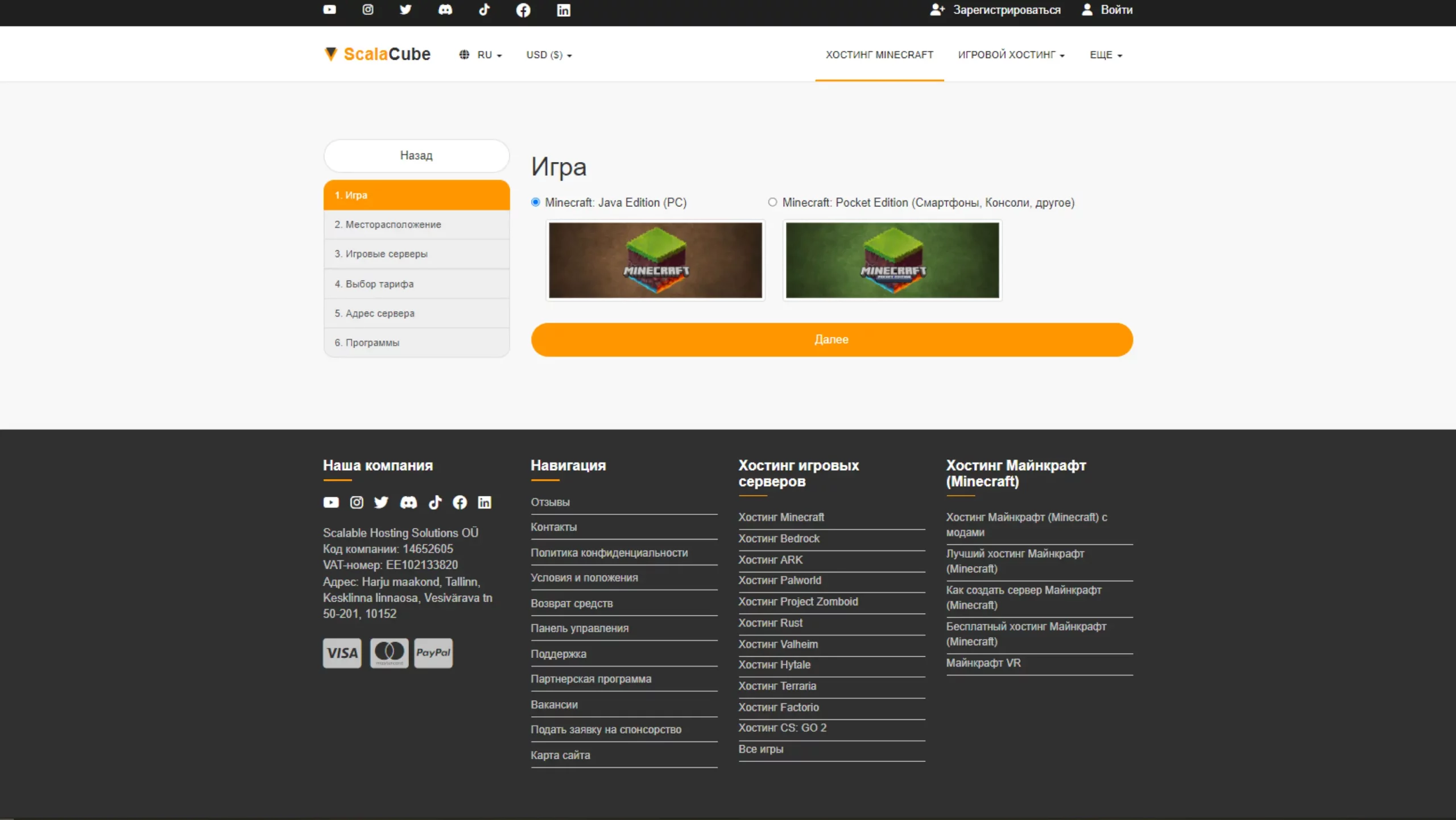Open the TikTok icon in header
Image resolution: width=1456 pixels, height=820 pixels.
(x=484, y=10)
